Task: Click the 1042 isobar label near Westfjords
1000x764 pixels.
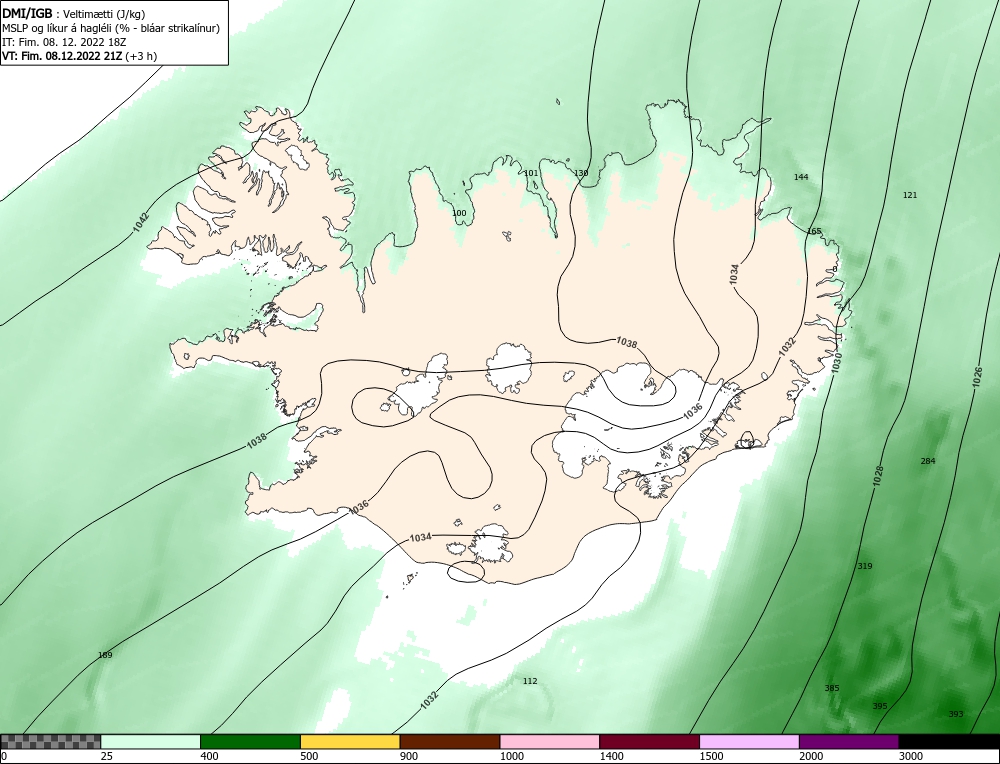Action: 142,221
